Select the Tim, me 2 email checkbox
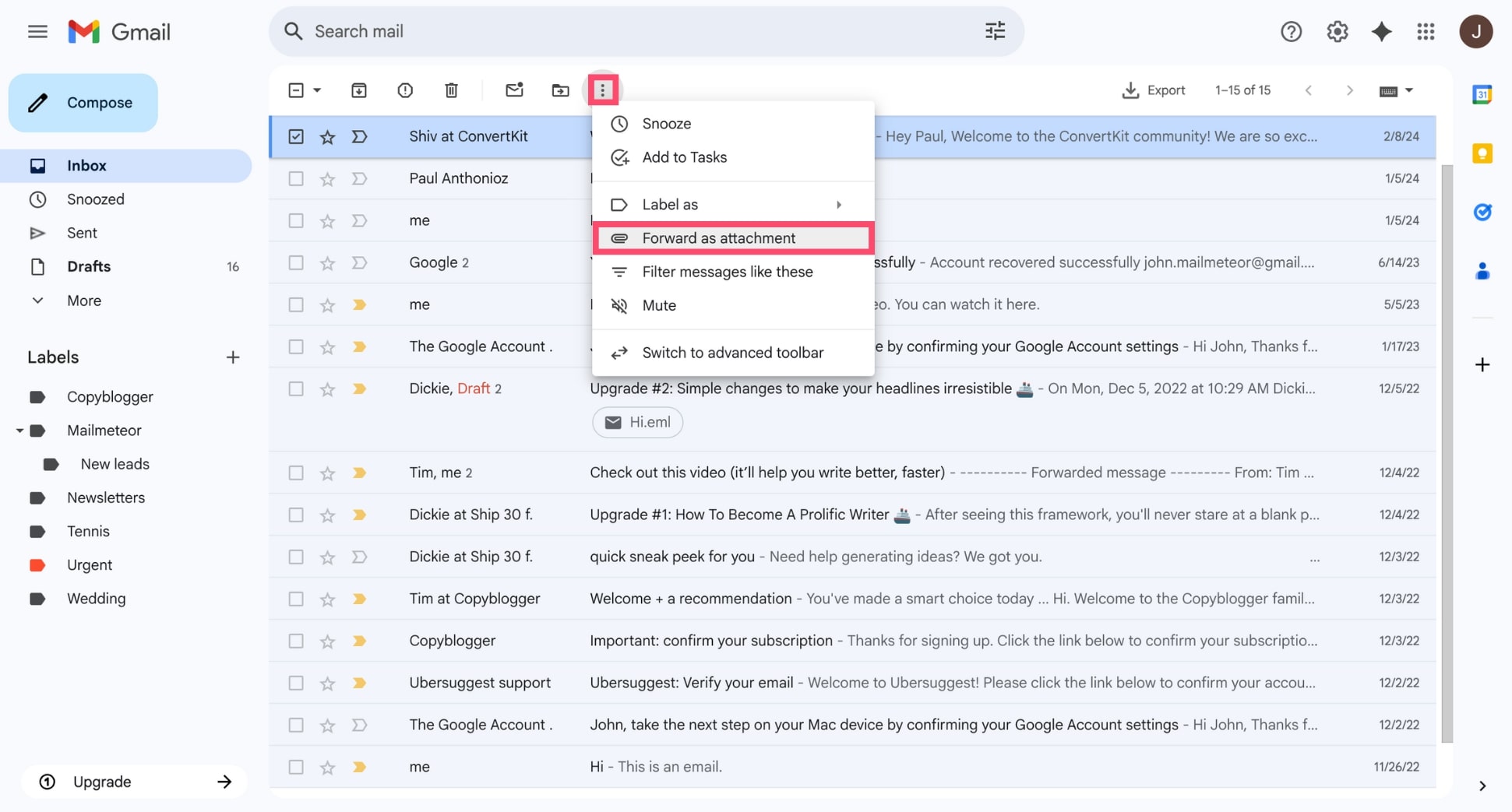 [296, 473]
